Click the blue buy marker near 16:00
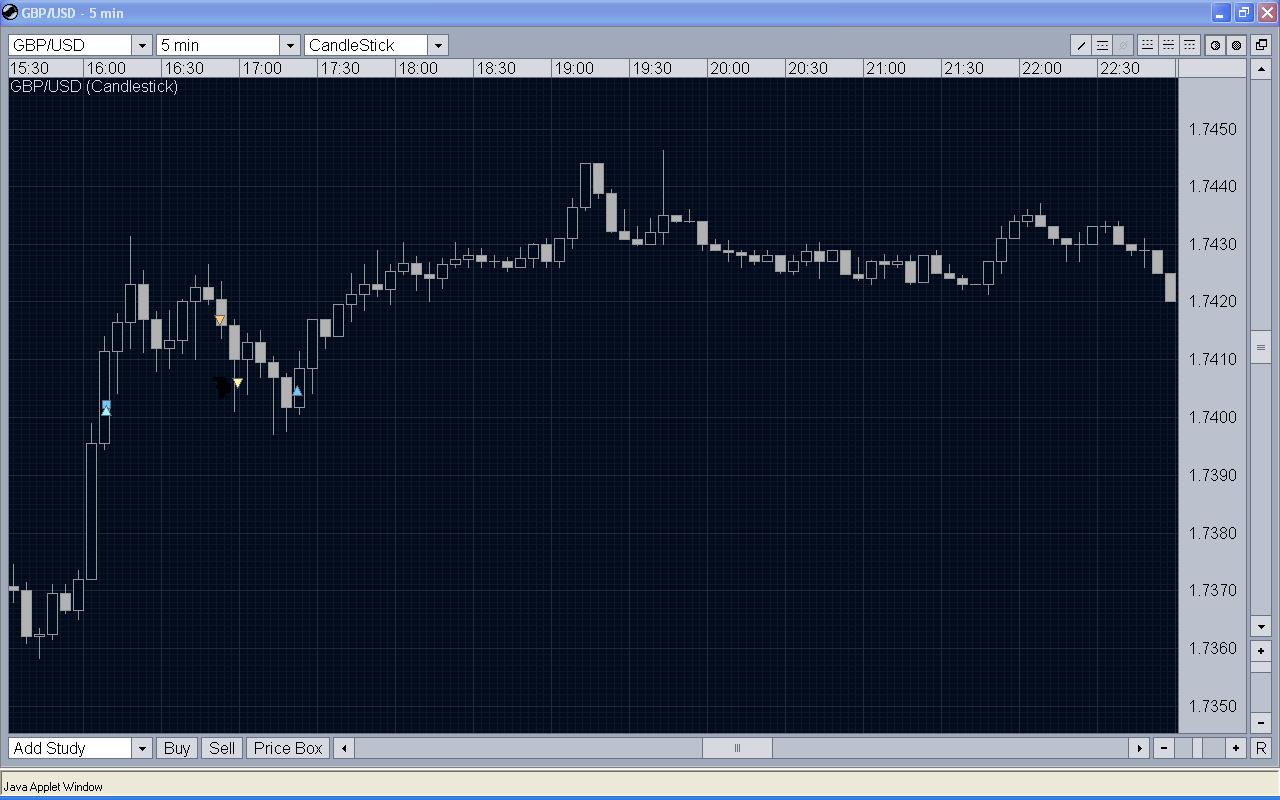This screenshot has width=1280, height=800. [x=106, y=408]
